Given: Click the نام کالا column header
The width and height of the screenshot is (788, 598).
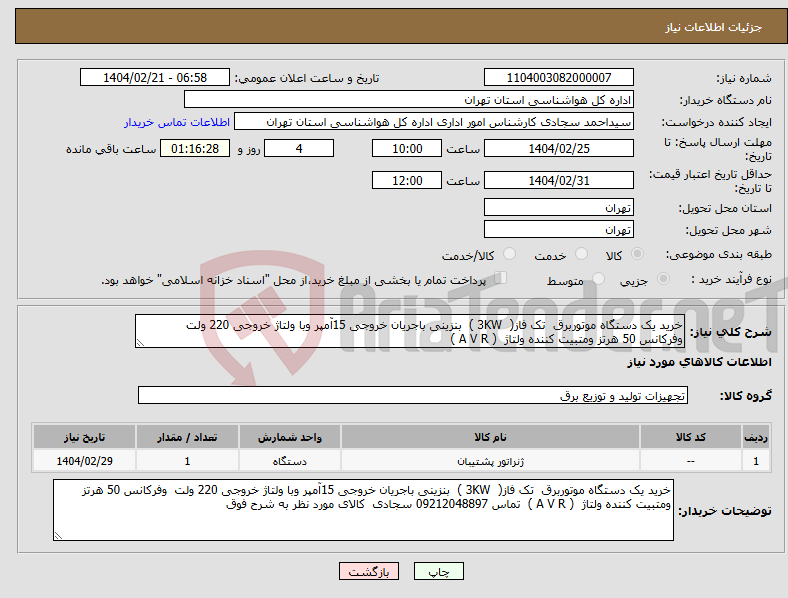Looking at the screenshot, I should click(490, 437).
